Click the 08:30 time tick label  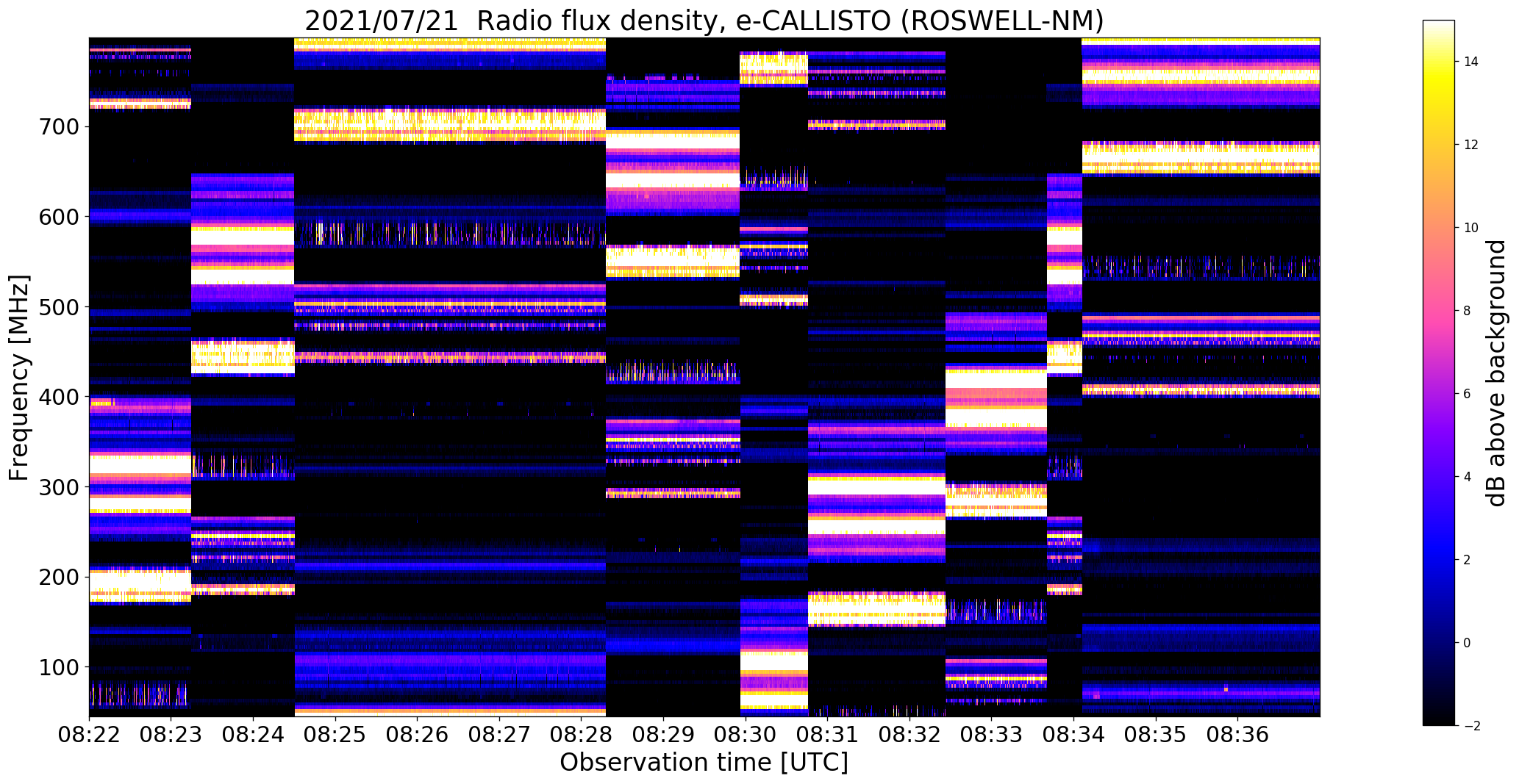(746, 734)
